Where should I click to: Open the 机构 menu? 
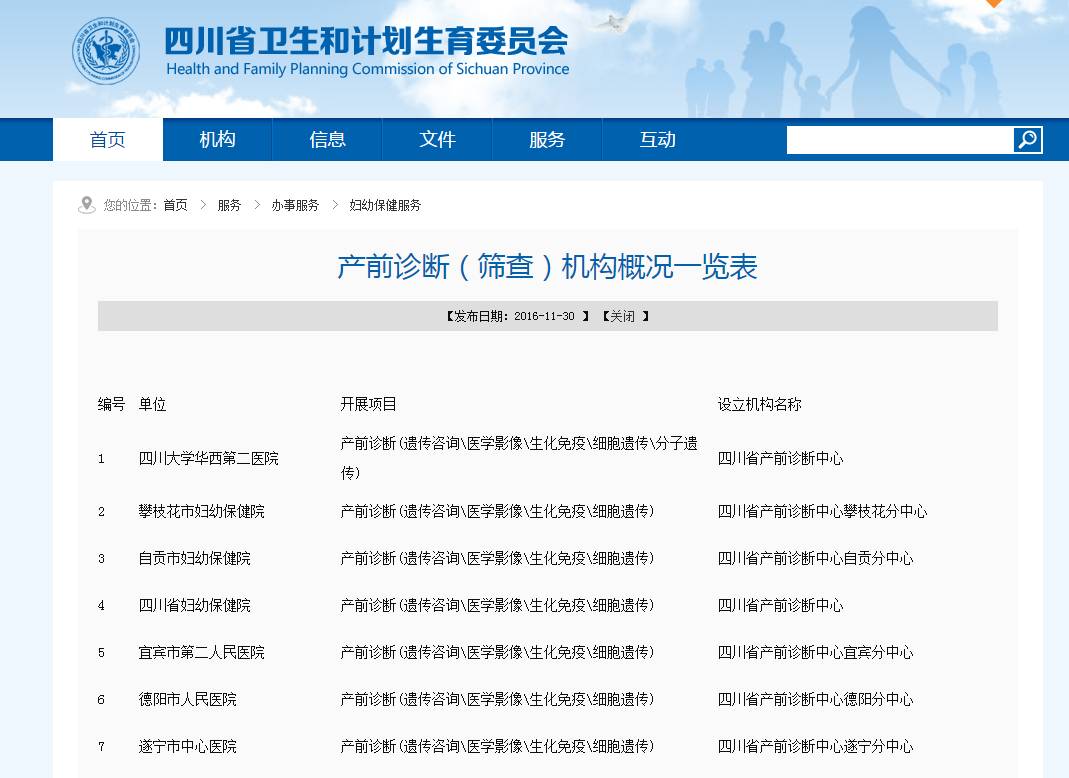click(217, 140)
